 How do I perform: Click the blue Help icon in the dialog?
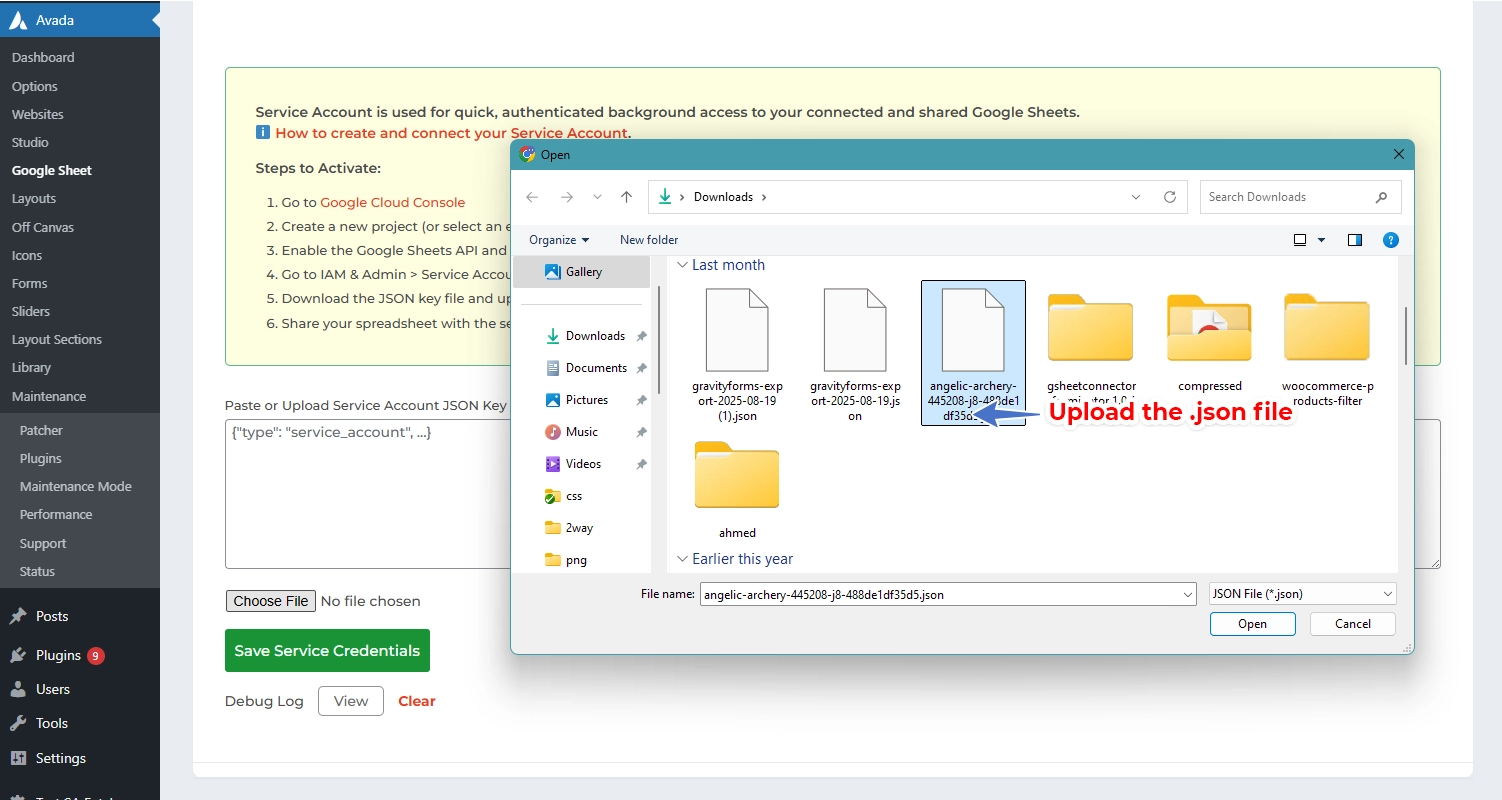1390,239
